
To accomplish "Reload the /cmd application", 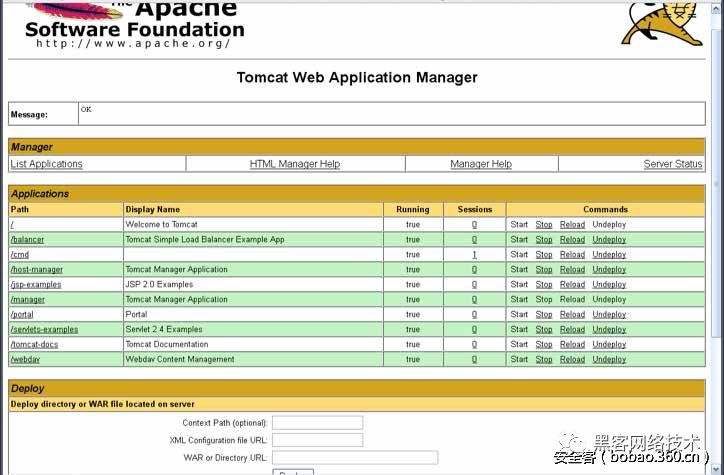I will (x=573, y=254).
